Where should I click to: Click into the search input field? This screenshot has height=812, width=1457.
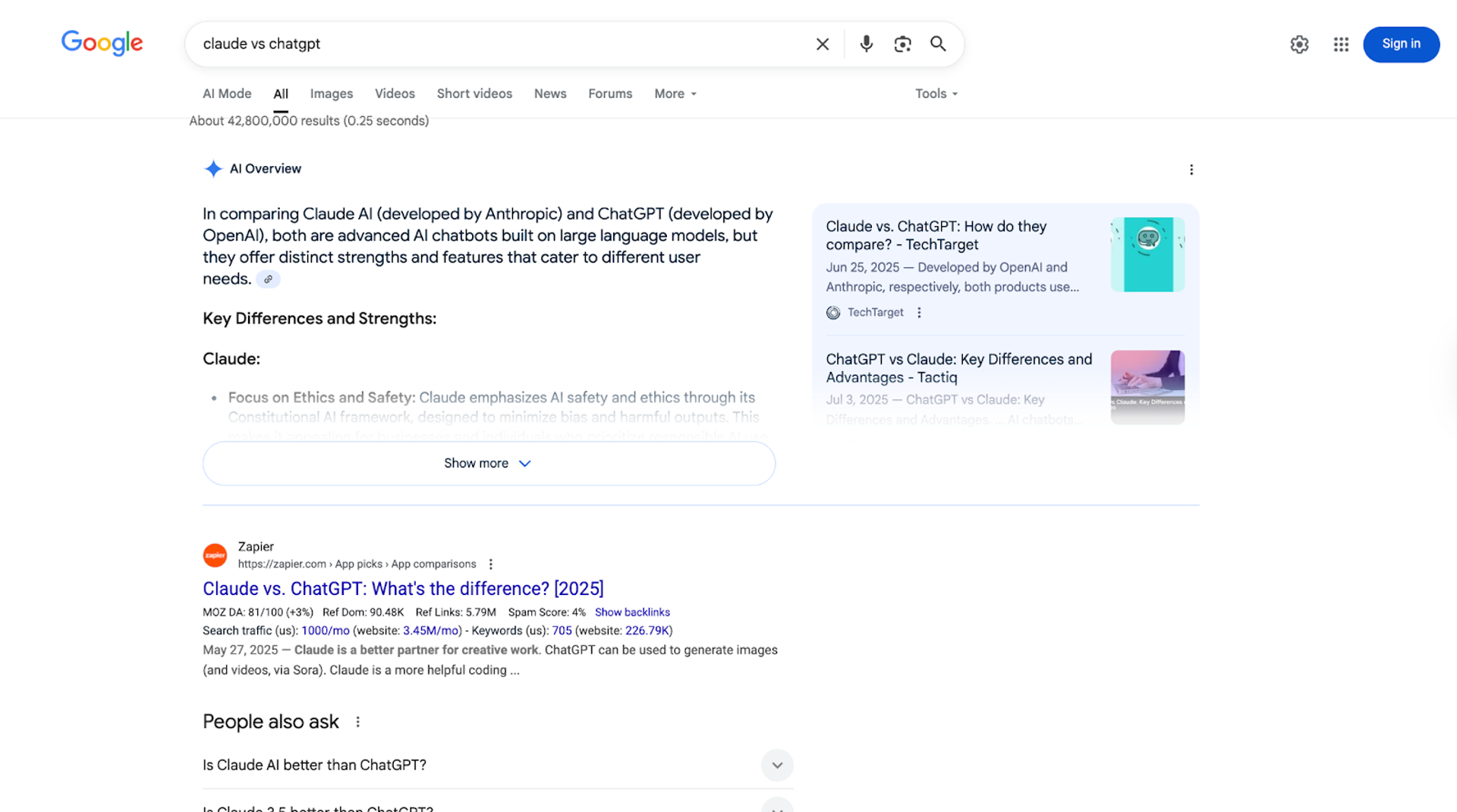click(501, 44)
